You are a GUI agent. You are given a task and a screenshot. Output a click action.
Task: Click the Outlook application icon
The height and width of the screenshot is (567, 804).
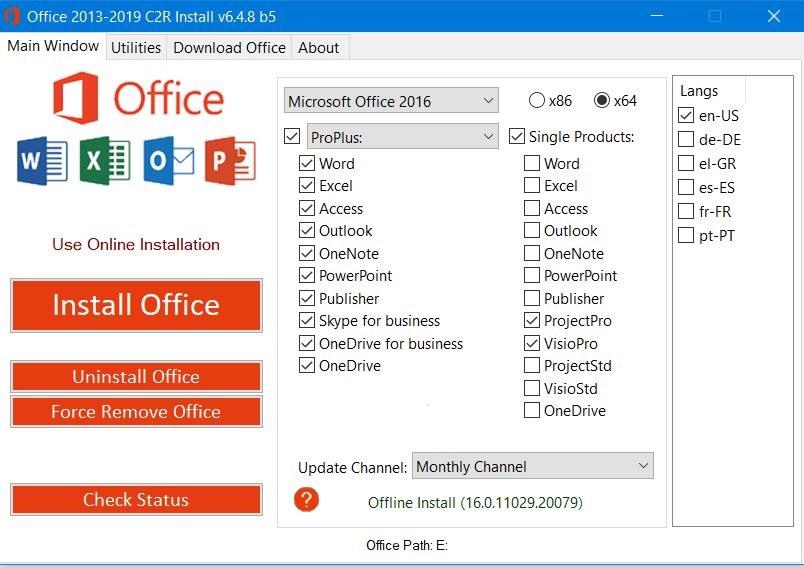pos(169,161)
